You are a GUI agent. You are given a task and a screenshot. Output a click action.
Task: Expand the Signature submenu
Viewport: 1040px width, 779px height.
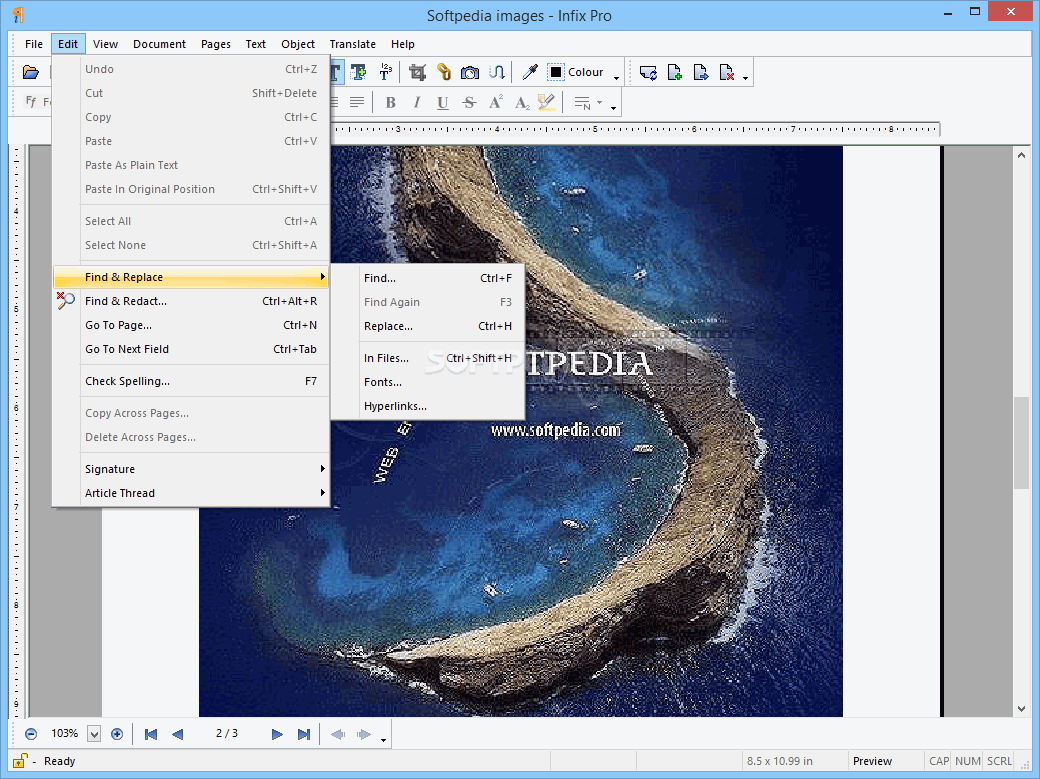[x=191, y=469]
